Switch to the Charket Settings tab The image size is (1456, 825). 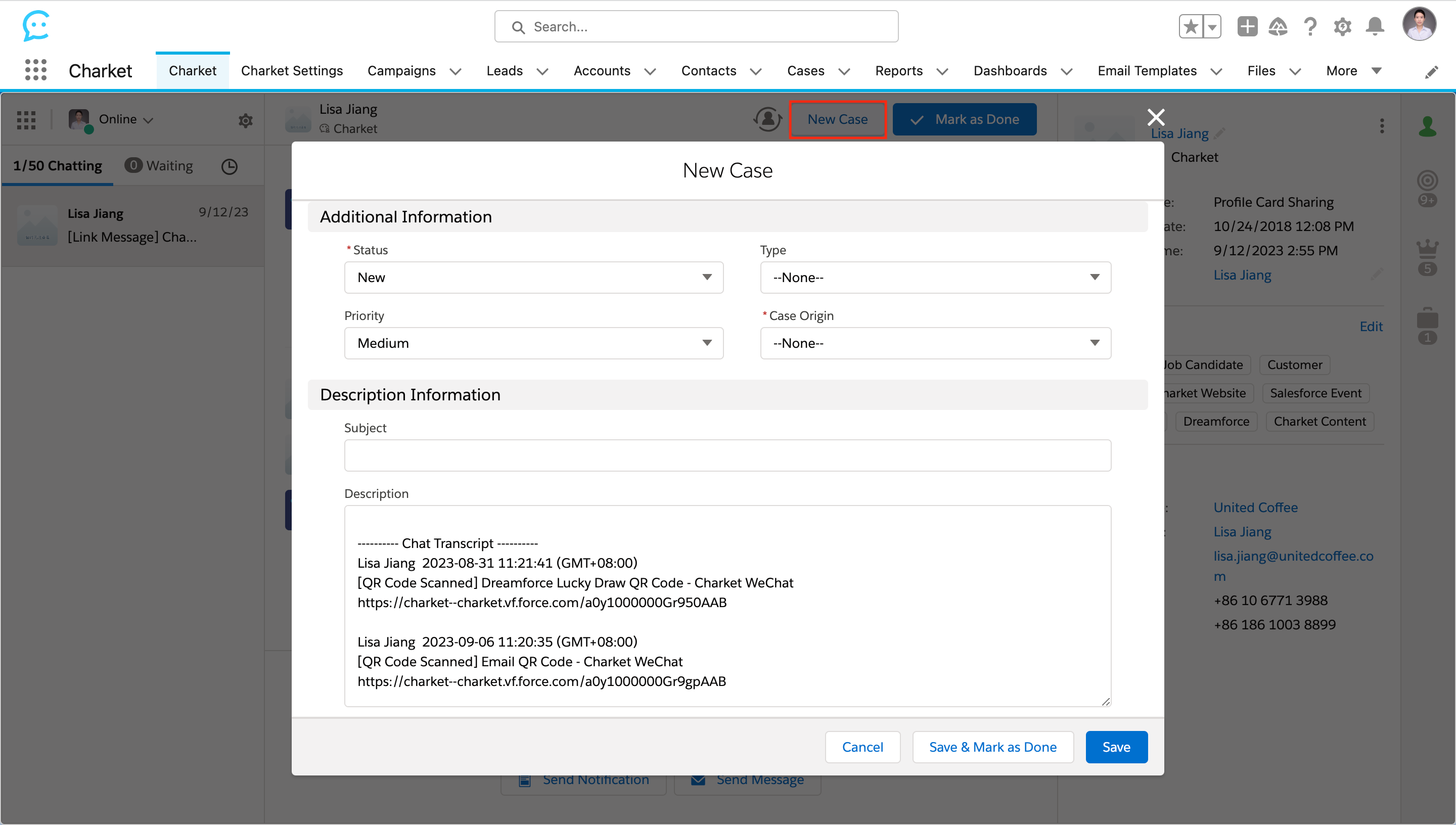(x=292, y=71)
